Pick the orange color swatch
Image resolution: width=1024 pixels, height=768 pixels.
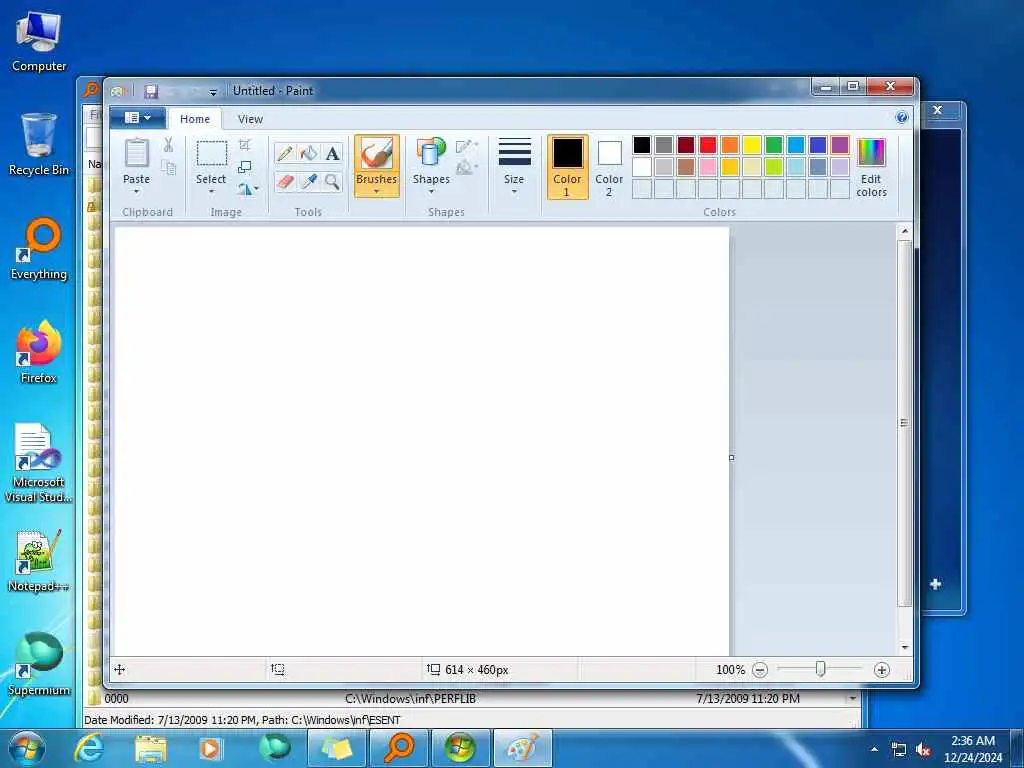730,145
